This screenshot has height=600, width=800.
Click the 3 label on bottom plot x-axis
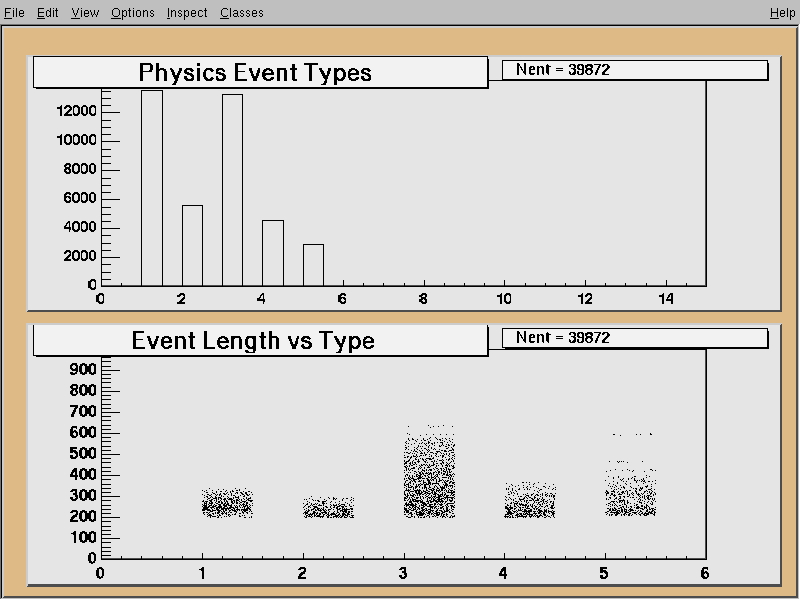click(x=403, y=573)
